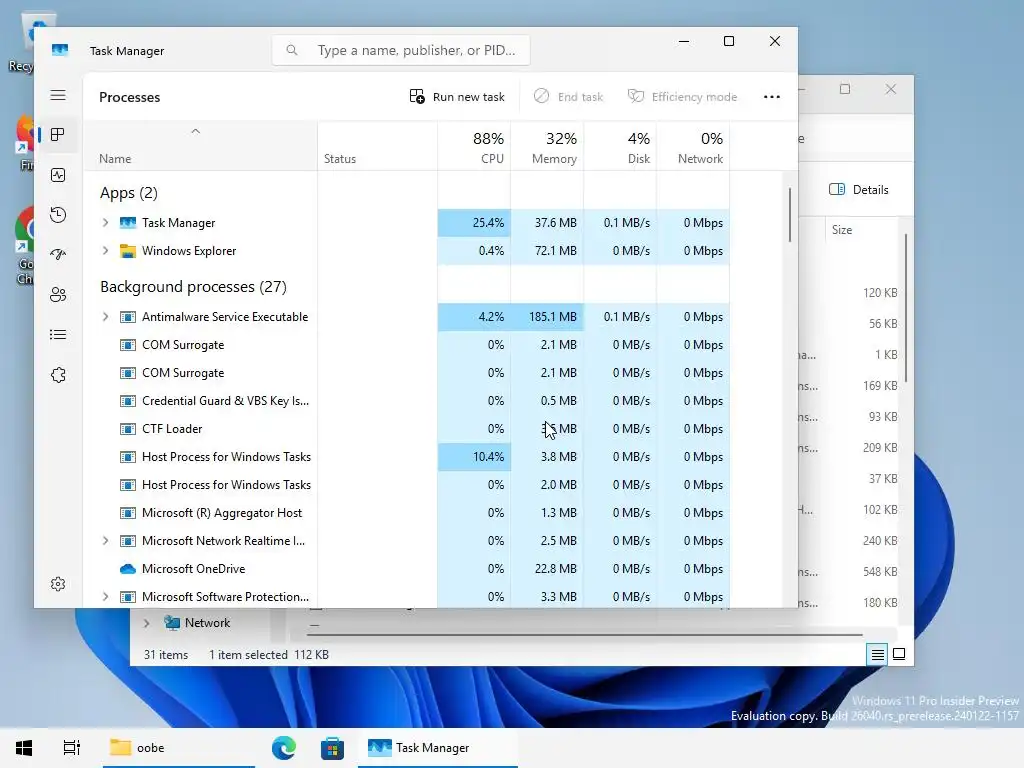Screen dimensions: 1024x768
Task: Expand Antimalware Service Executable group
Action: pyautogui.click(x=105, y=317)
